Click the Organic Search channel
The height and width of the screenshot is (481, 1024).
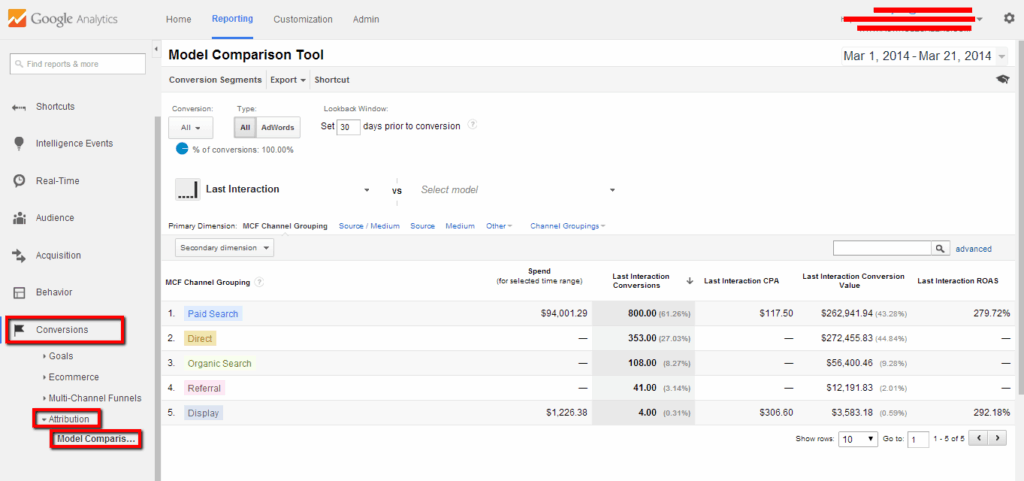(x=219, y=364)
